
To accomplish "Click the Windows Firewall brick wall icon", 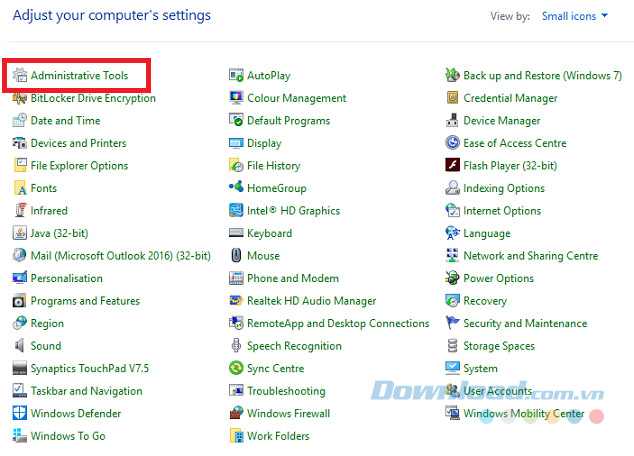I will tap(236, 413).
